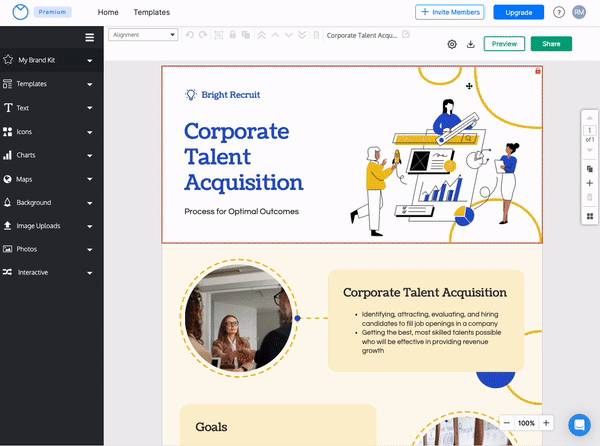Click the redo arrow in toolbar

203,35
